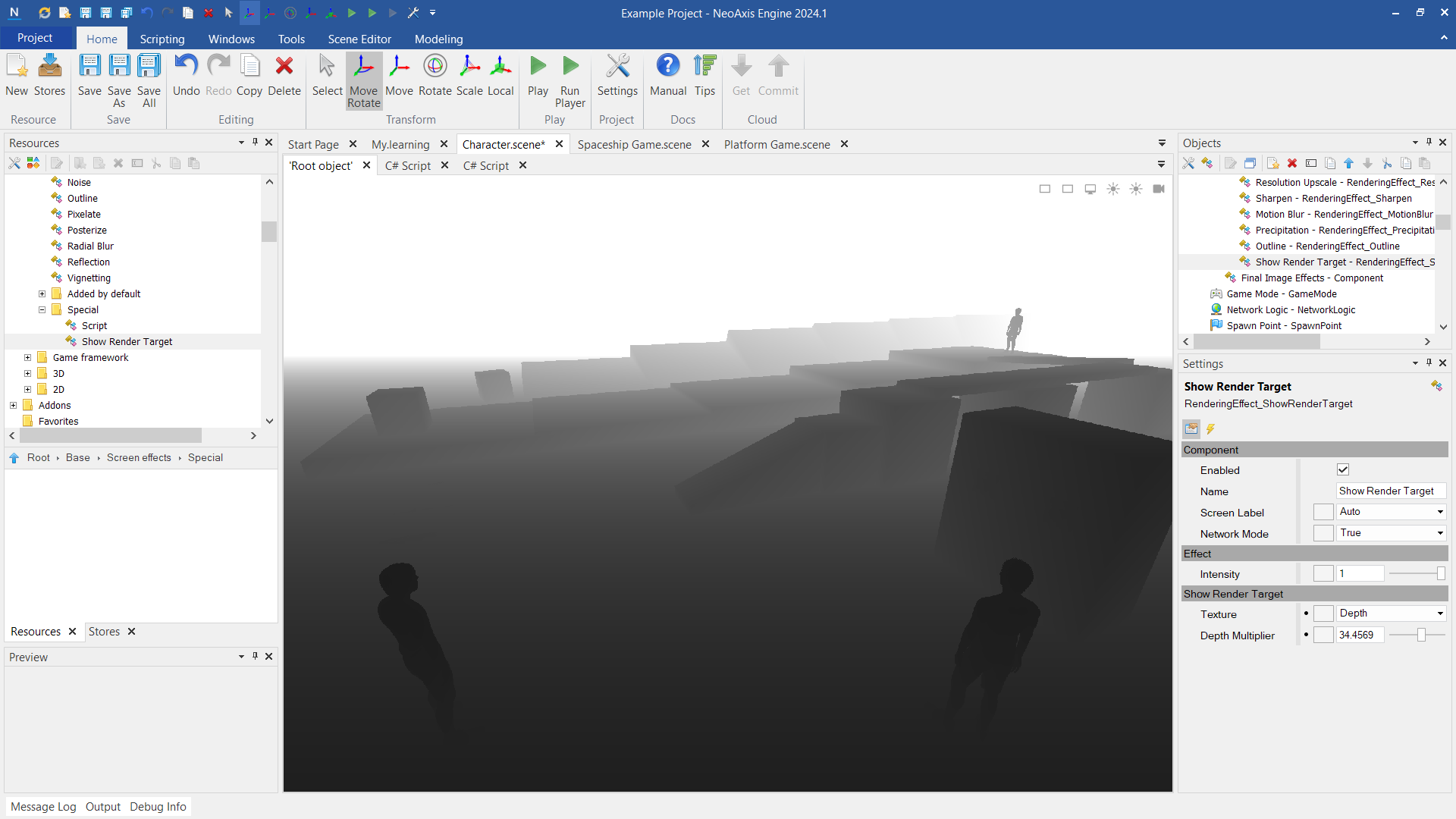Click the Move Rotate transform tool
The height and width of the screenshot is (819, 1456).
point(363,80)
